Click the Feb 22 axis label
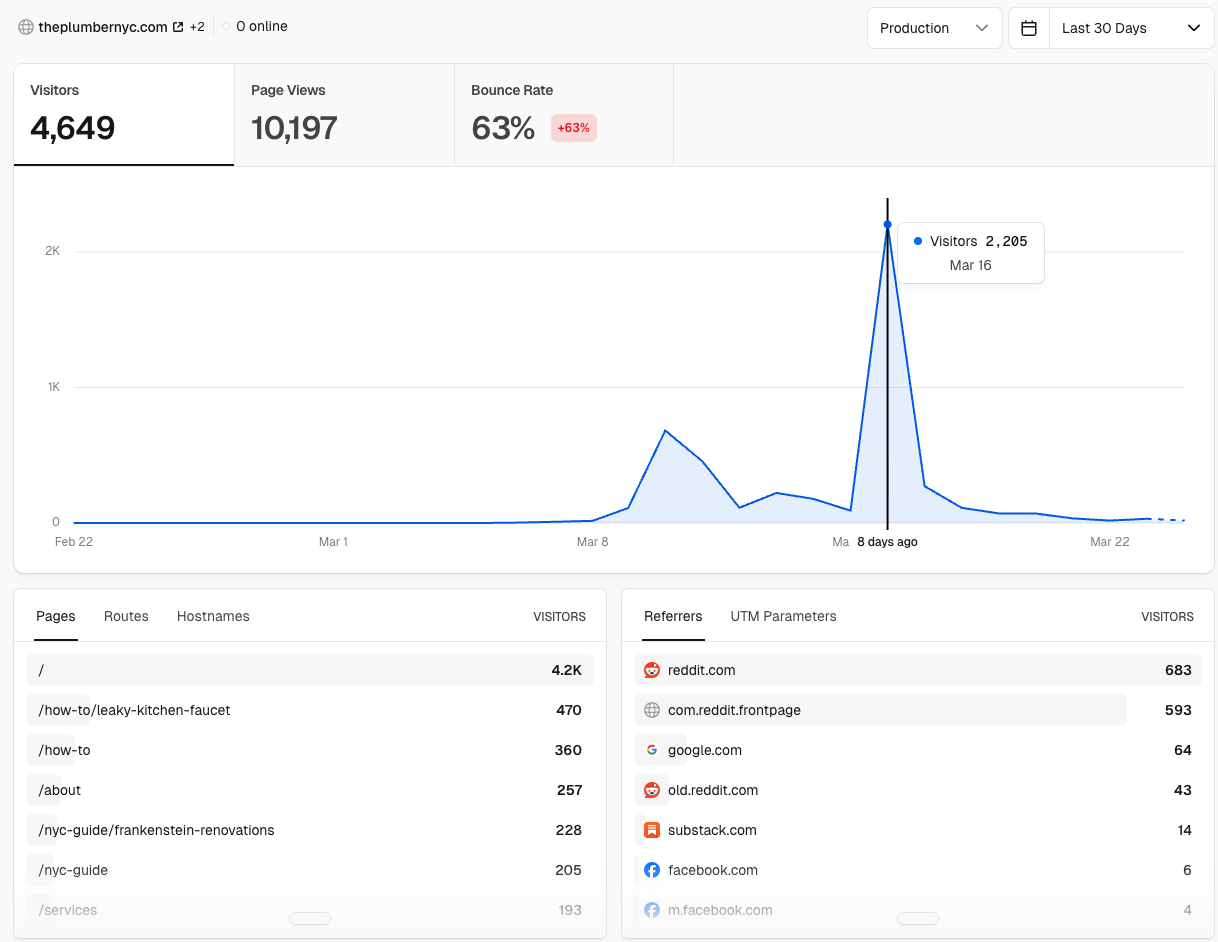This screenshot has height=942, width=1218. (74, 542)
